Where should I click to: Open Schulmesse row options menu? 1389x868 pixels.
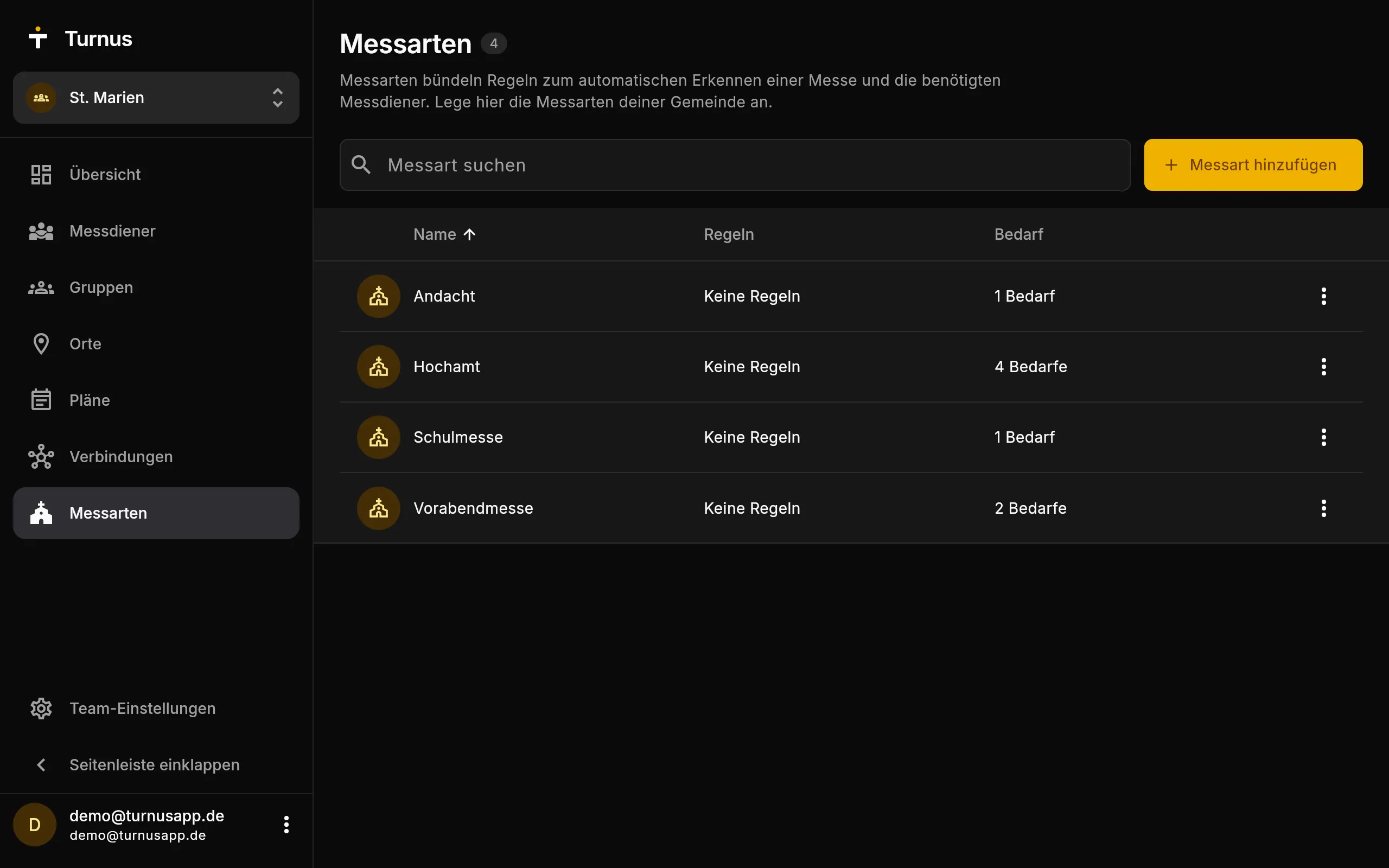click(1323, 437)
